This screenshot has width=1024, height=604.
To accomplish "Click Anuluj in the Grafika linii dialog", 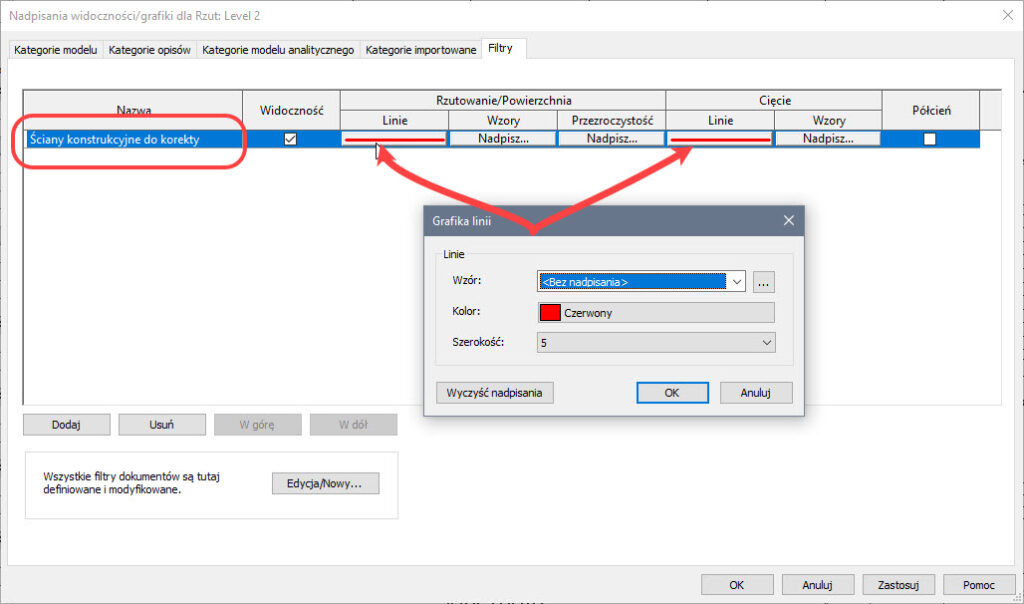I will [756, 393].
